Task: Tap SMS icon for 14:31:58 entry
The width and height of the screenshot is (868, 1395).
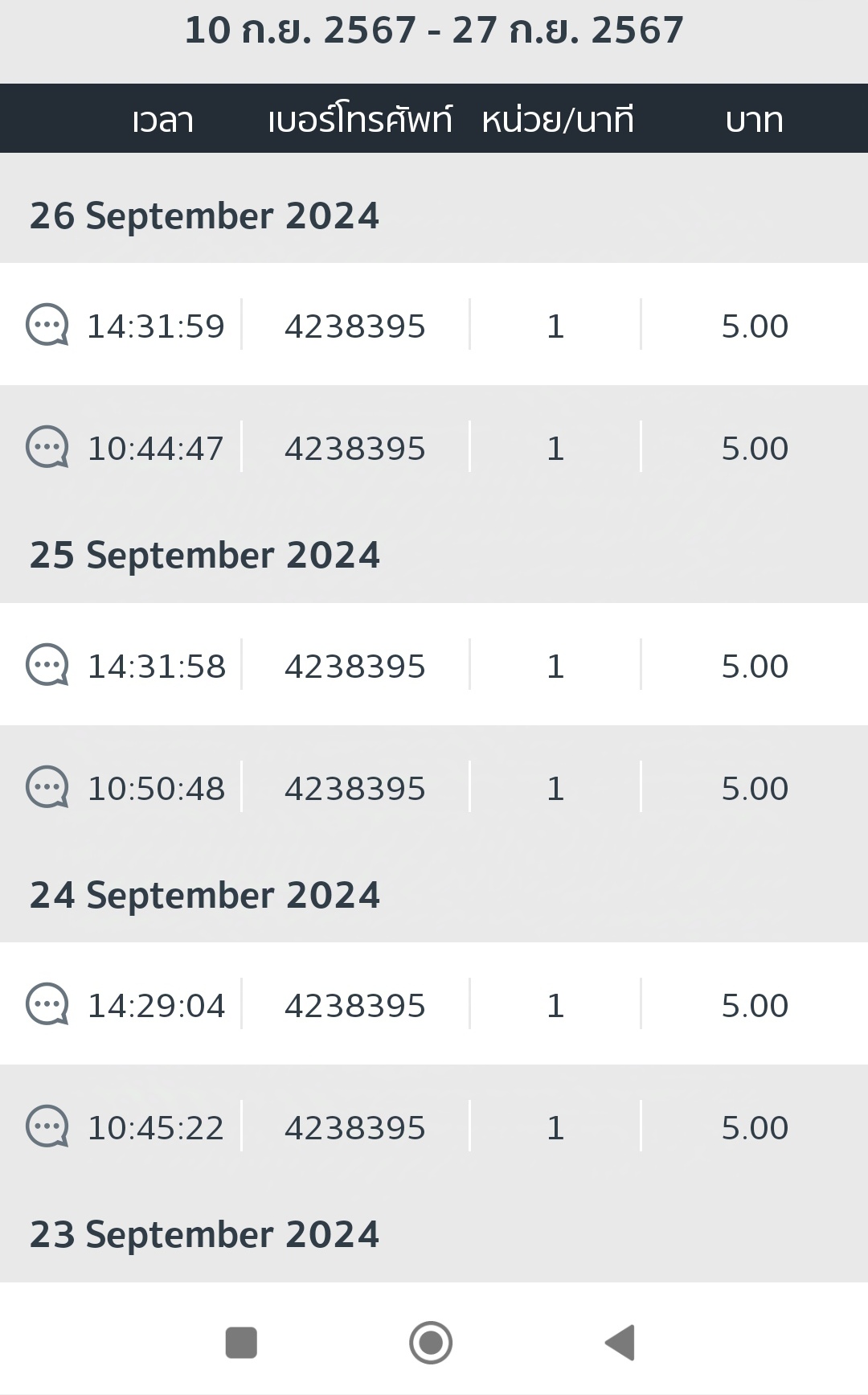Action: 47,665
